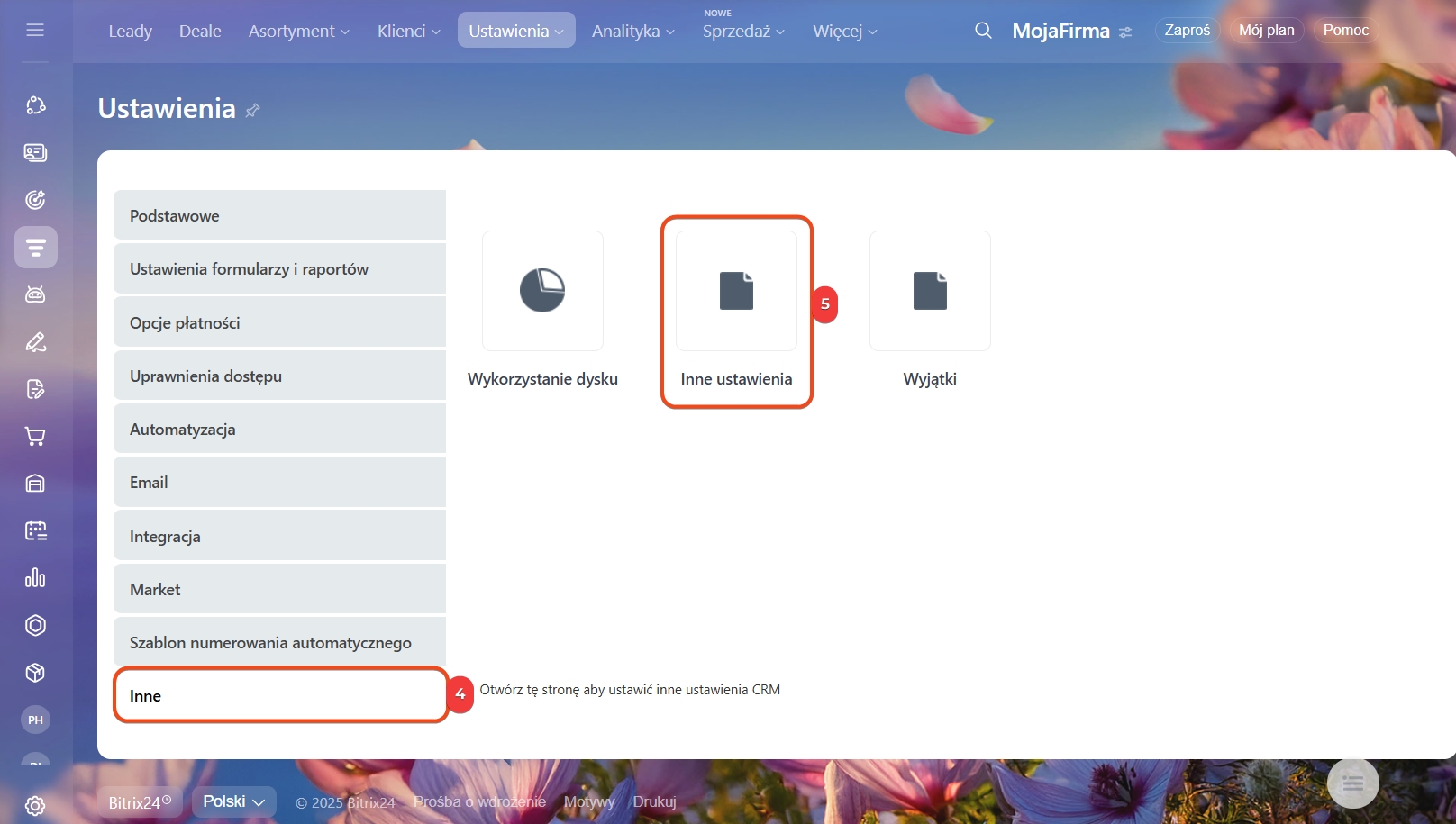Click the bar chart analytics sidebar icon
The height and width of the screenshot is (824, 1456).
pyautogui.click(x=35, y=578)
